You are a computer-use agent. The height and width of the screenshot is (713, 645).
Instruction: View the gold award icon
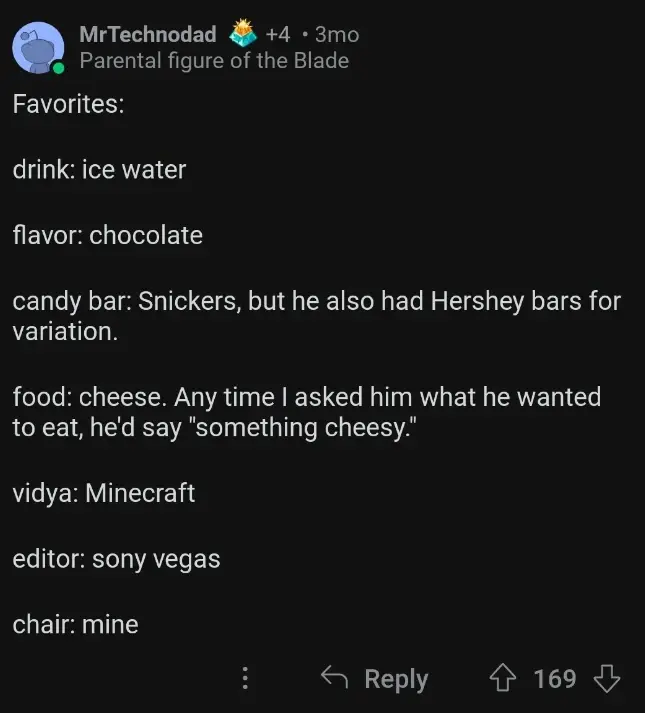[x=243, y=34]
